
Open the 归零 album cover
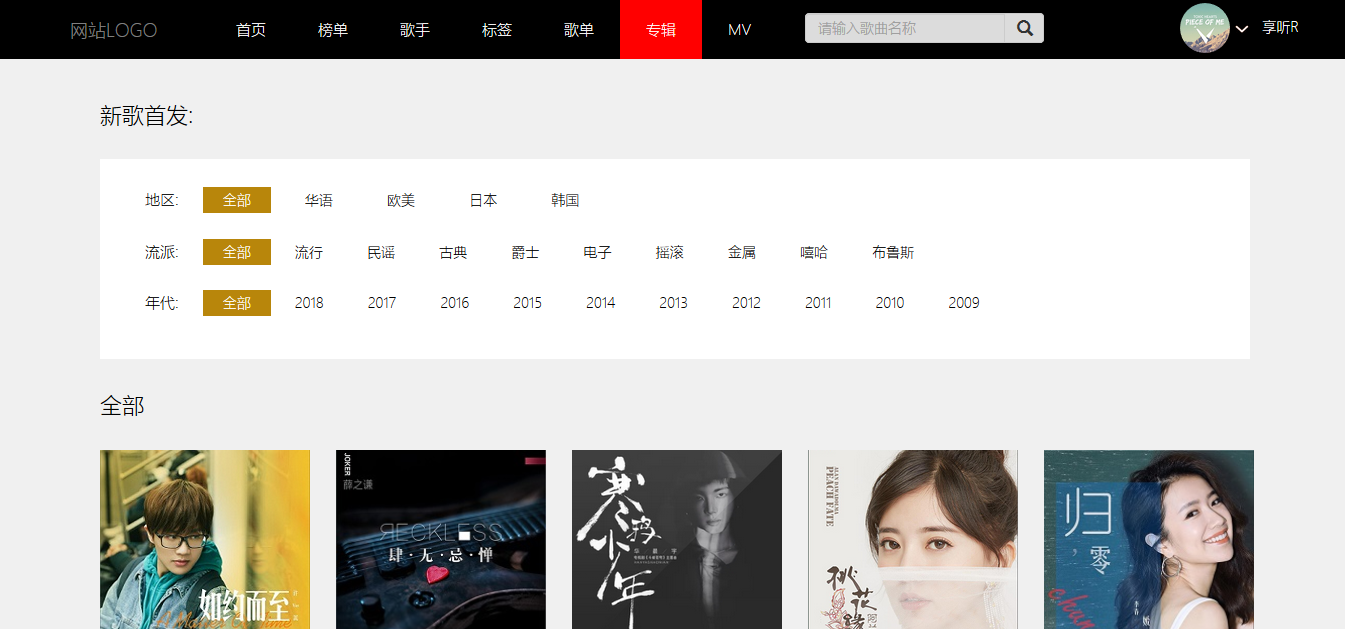1149,539
